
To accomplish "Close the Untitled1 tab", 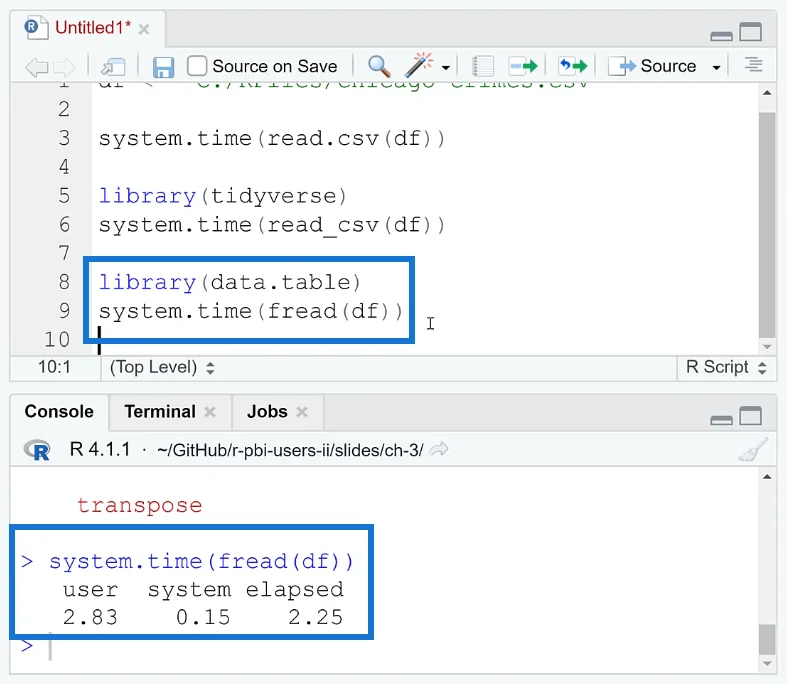I will (144, 29).
